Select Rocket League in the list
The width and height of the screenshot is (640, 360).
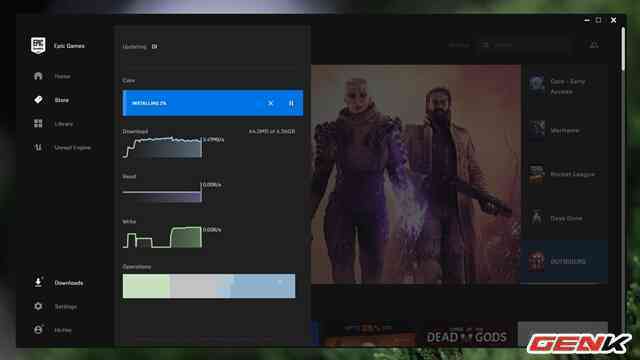[564, 174]
